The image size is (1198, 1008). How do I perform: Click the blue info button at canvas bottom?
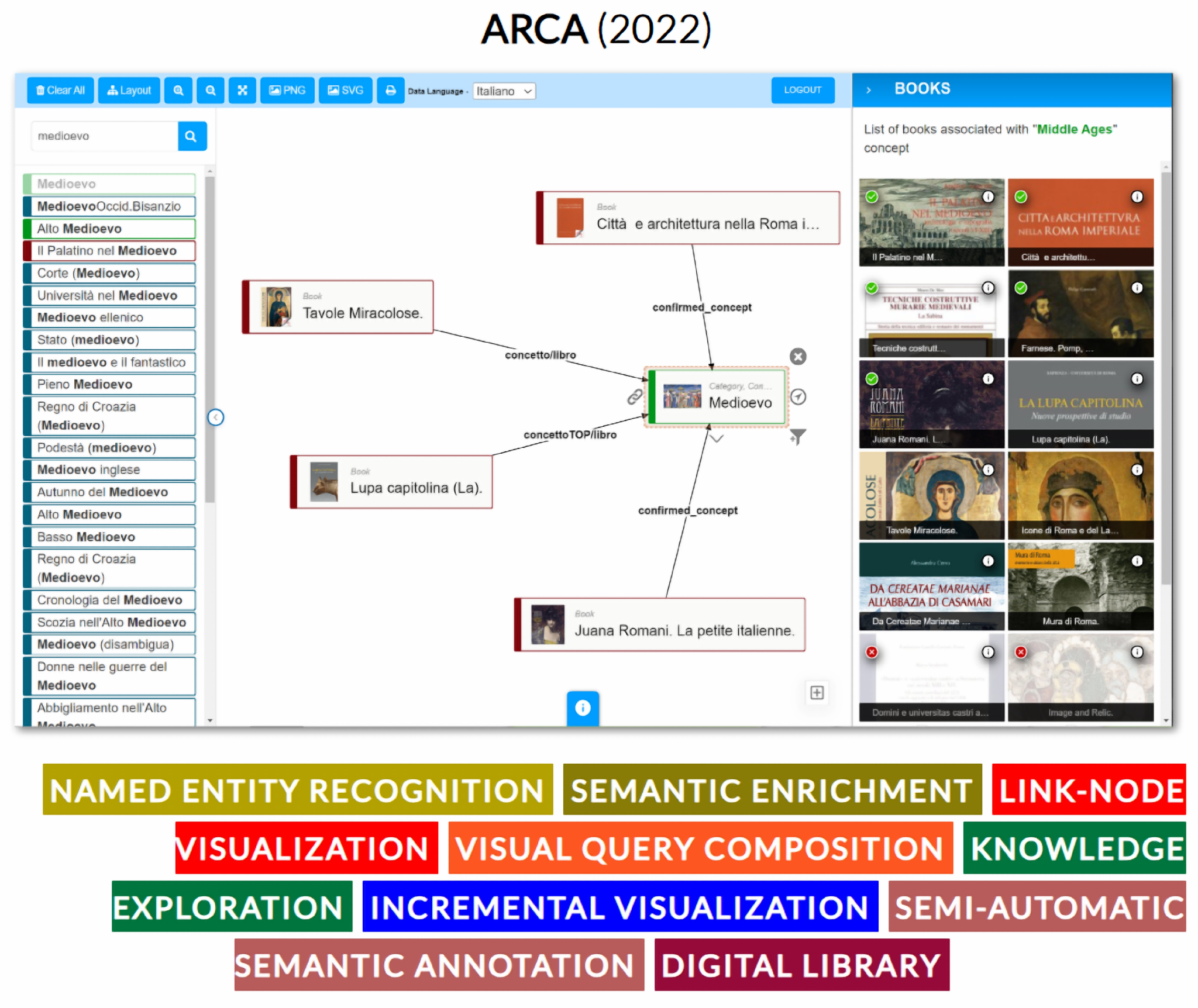point(583,708)
